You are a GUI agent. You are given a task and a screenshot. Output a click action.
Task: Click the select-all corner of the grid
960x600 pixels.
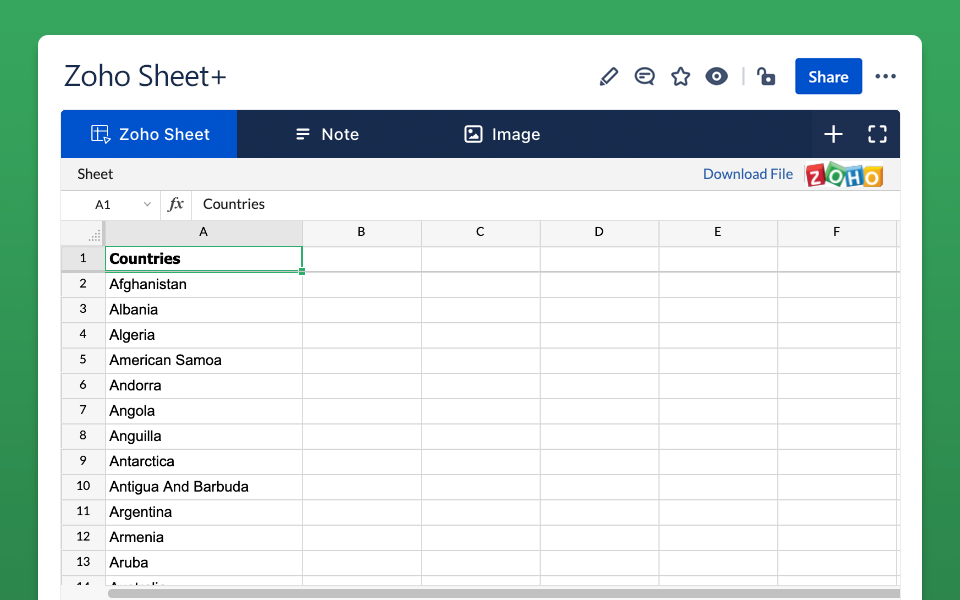click(83, 233)
